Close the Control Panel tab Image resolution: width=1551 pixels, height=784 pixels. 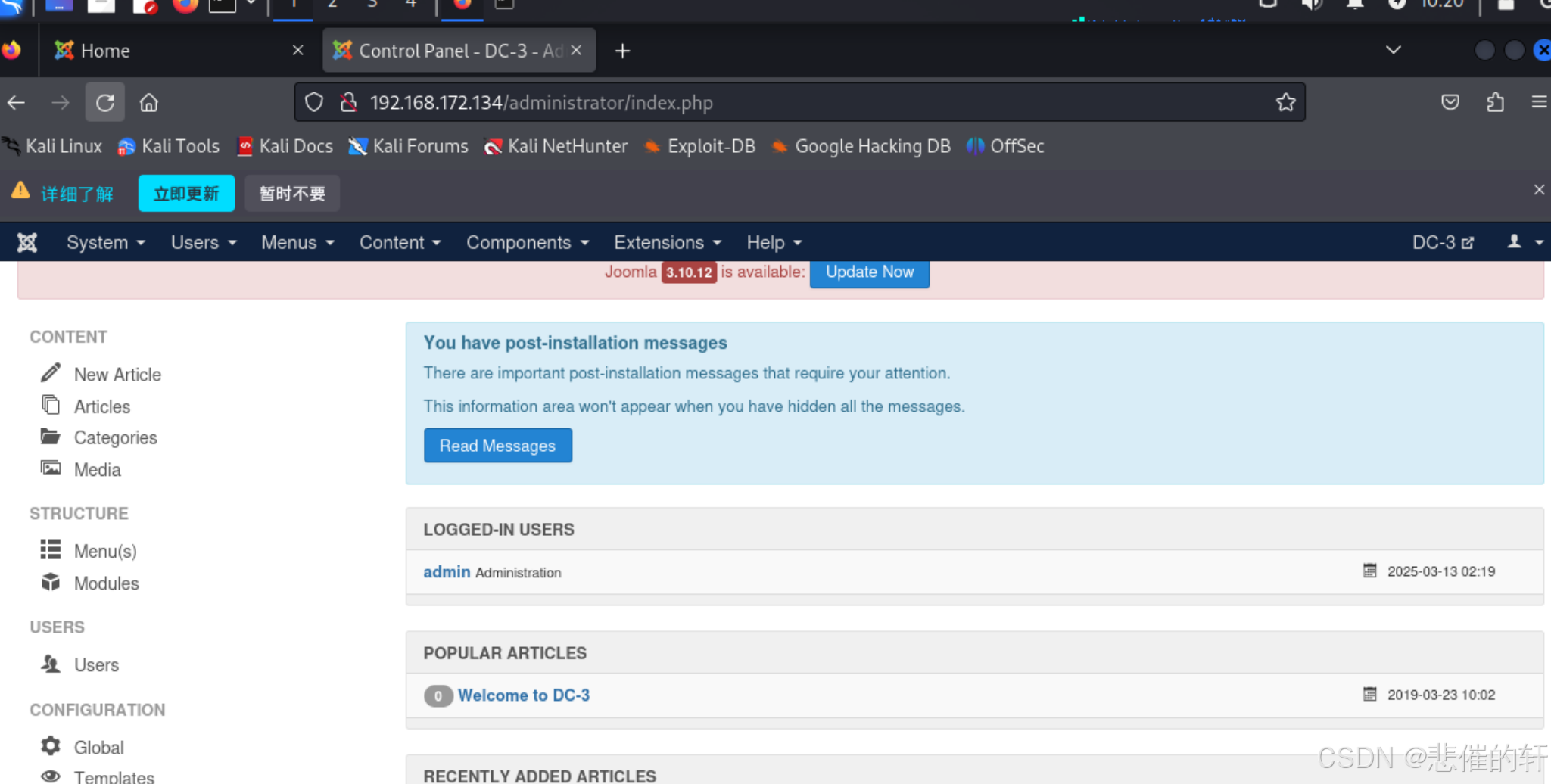pos(576,50)
